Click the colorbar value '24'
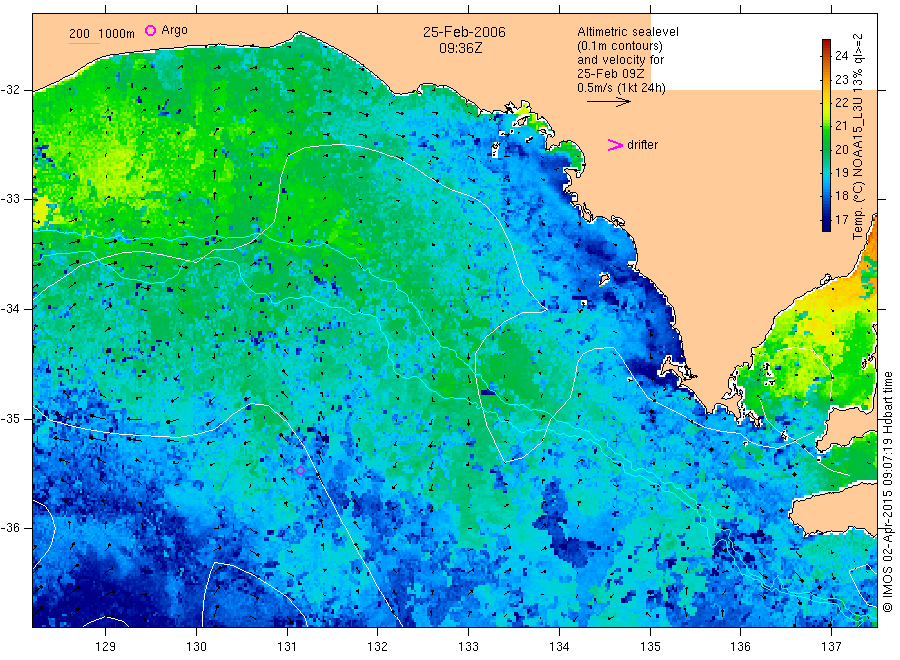This screenshot has height=660, width=900. pyautogui.click(x=841, y=56)
